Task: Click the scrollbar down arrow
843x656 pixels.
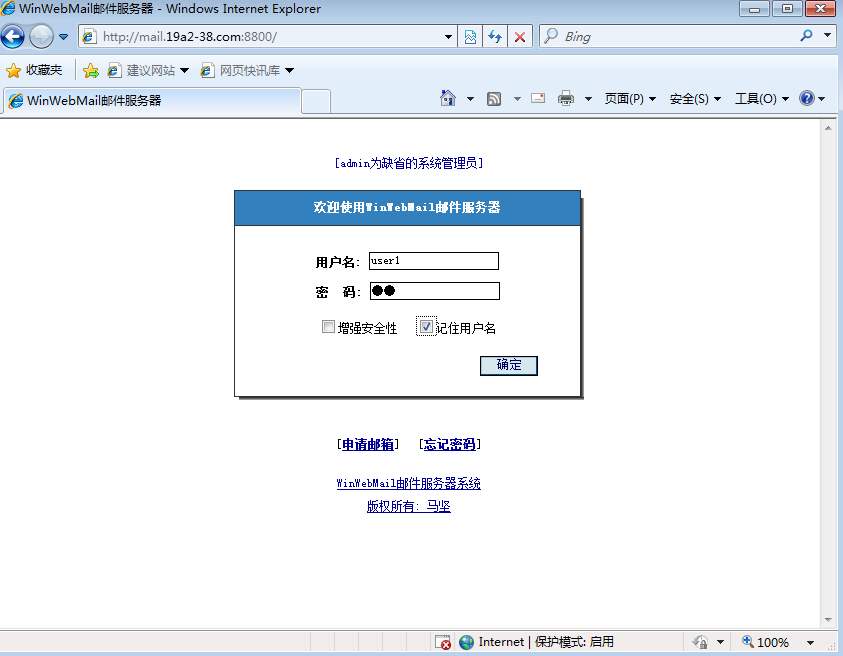Action: (828, 619)
